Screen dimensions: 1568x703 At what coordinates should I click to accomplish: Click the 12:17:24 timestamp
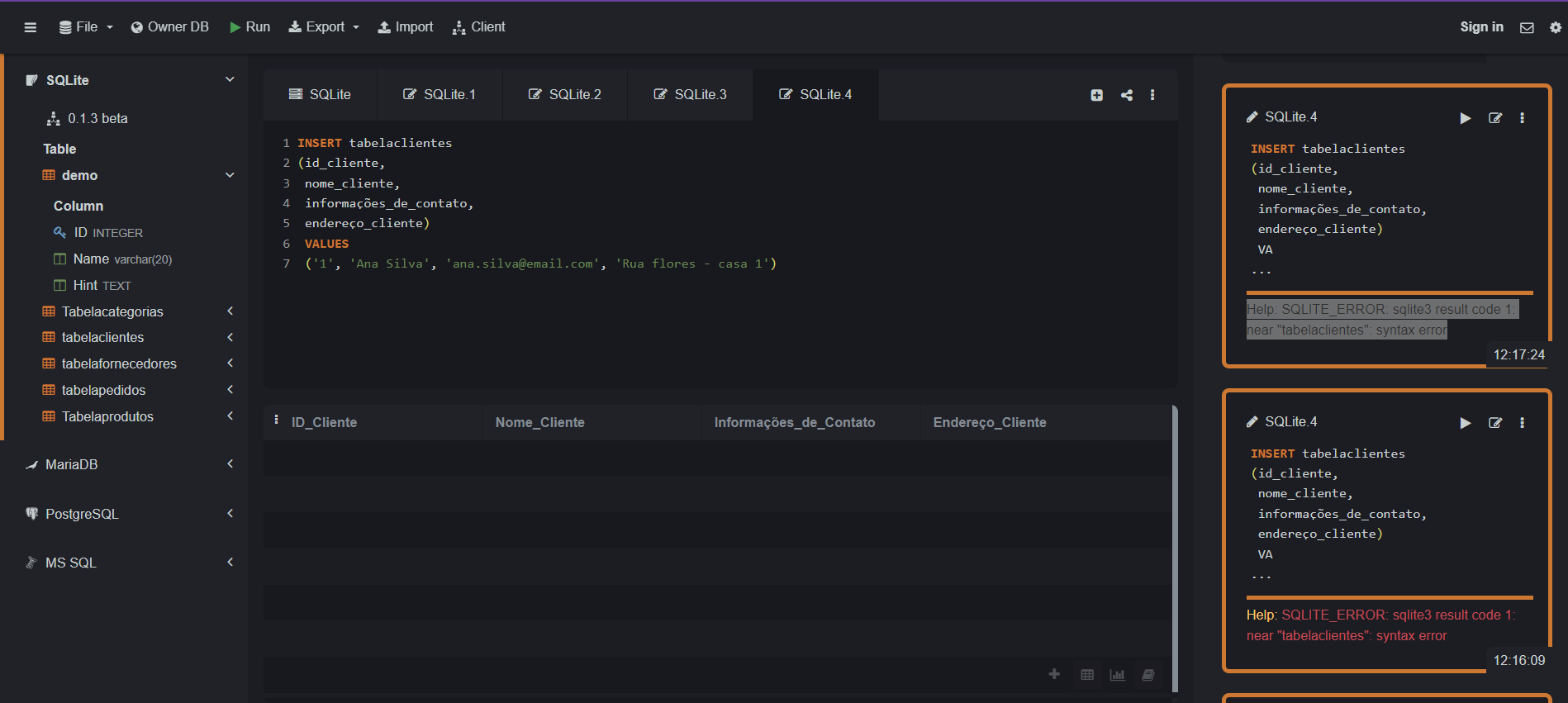(x=1518, y=355)
